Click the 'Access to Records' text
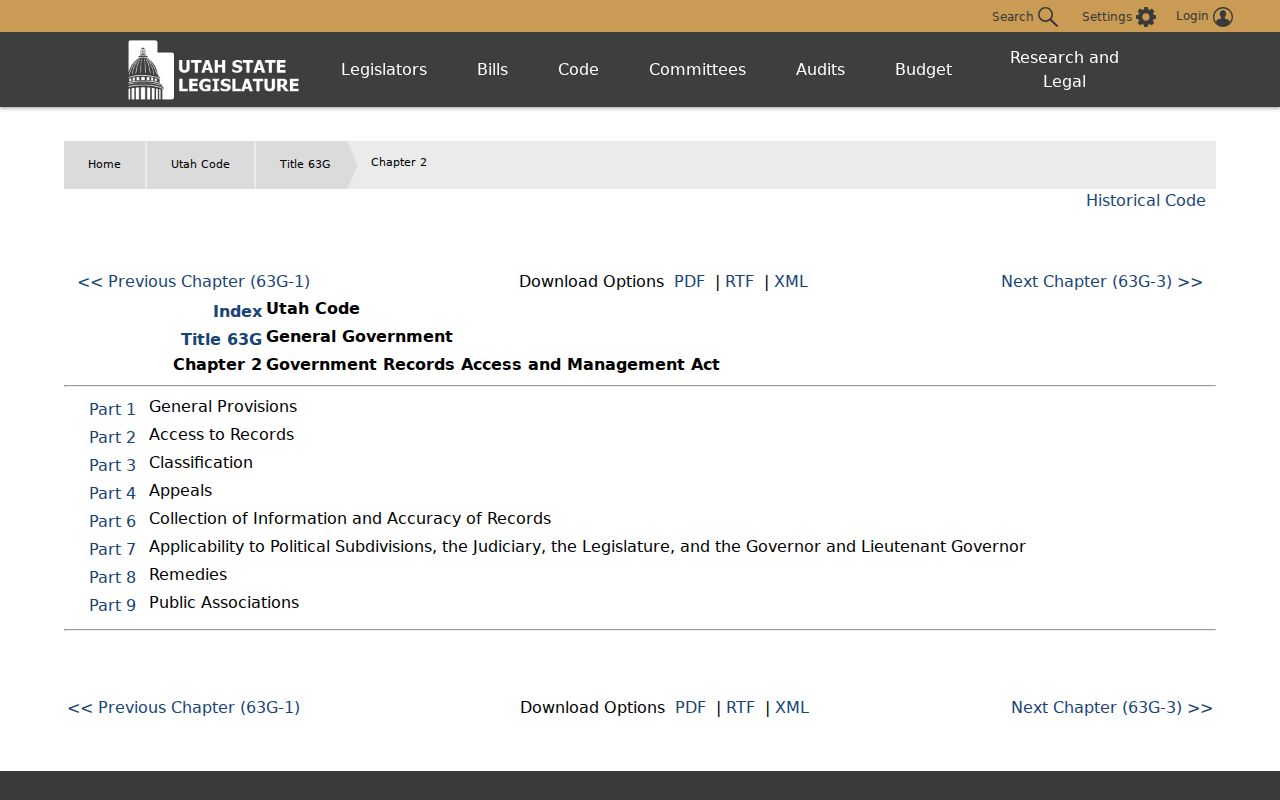 pos(222,434)
